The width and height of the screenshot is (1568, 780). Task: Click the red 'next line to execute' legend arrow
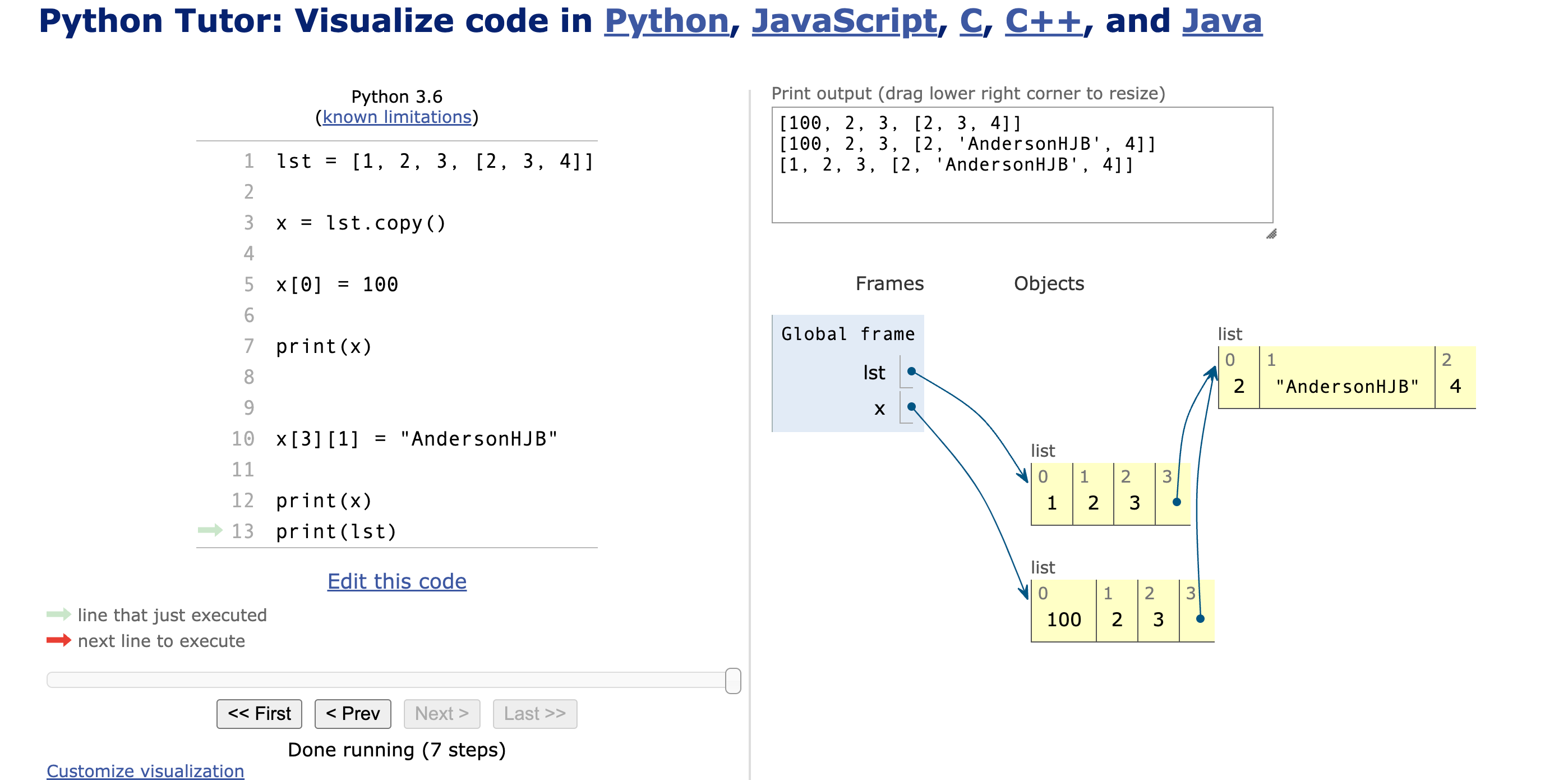[59, 640]
